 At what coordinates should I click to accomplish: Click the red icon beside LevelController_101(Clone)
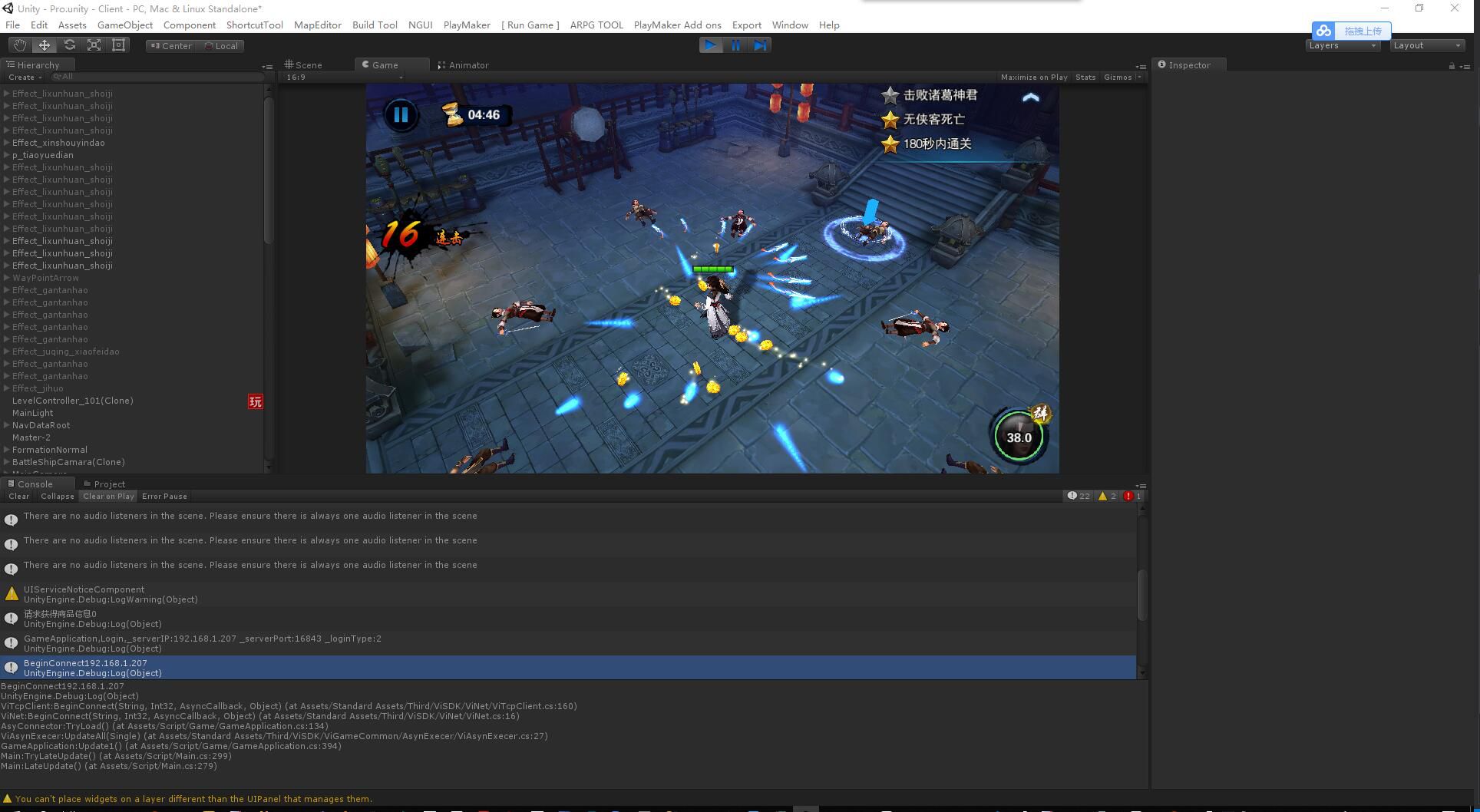point(256,401)
